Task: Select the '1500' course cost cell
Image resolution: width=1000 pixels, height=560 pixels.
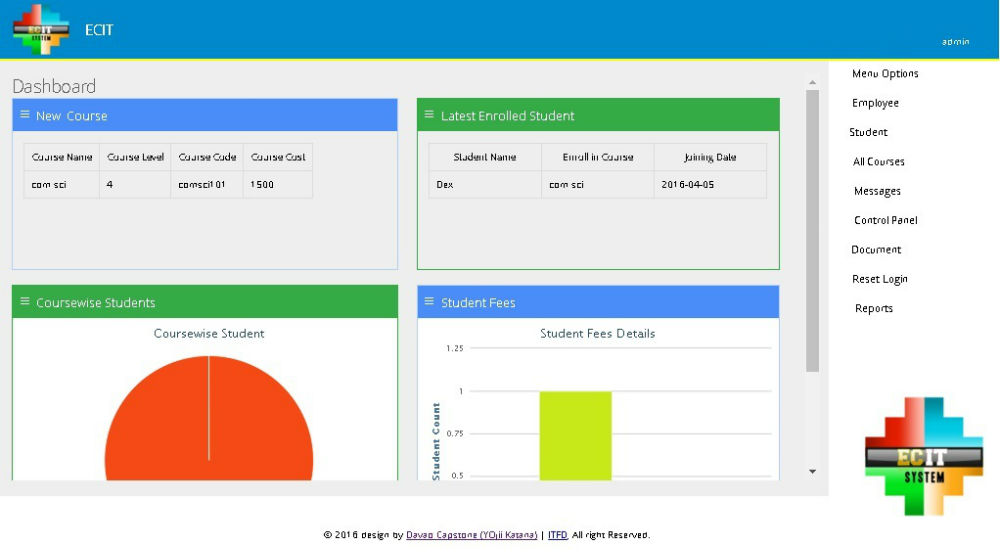Action: tap(277, 184)
